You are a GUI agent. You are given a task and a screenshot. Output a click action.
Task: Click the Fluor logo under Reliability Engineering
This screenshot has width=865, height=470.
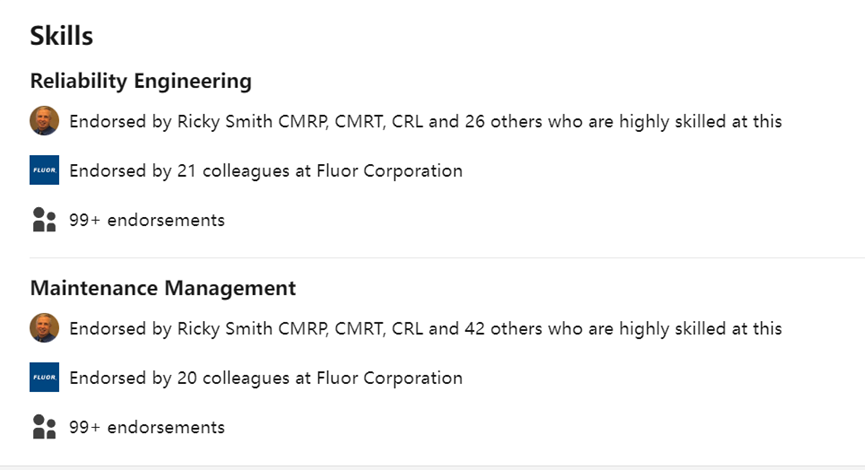coord(44,171)
